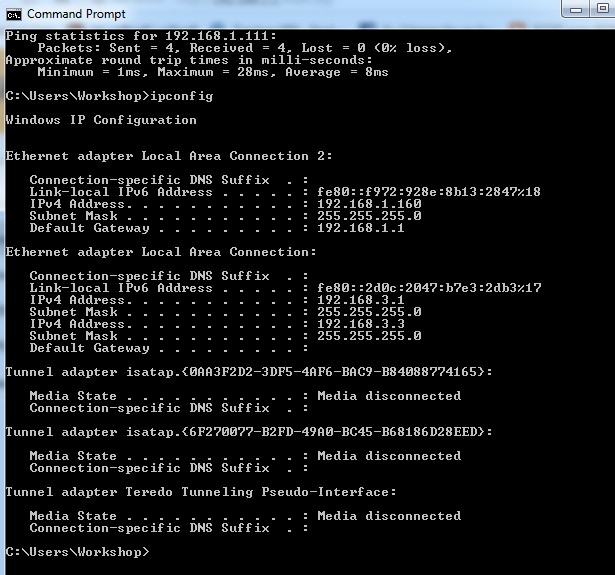Image resolution: width=615 pixels, height=575 pixels.
Task: Click the Command Prompt system menu icon
Action: click(14, 15)
